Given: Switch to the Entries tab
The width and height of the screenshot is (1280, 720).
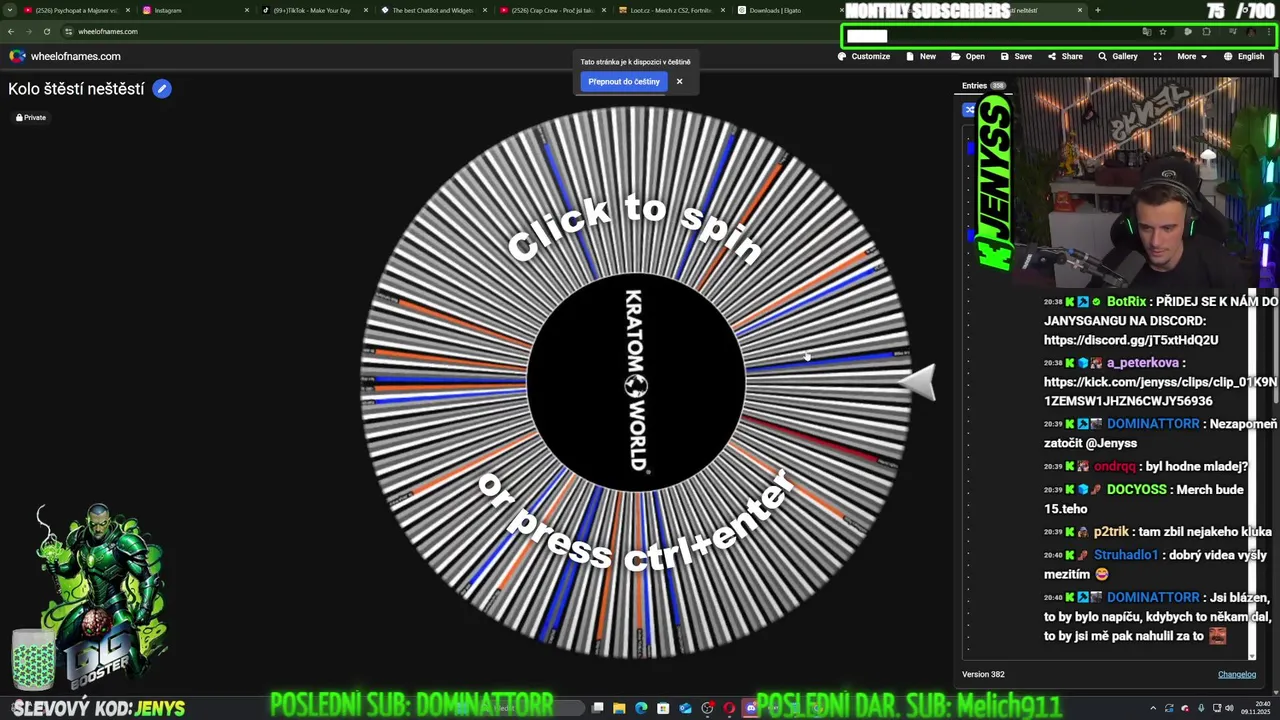Looking at the screenshot, I should point(984,86).
